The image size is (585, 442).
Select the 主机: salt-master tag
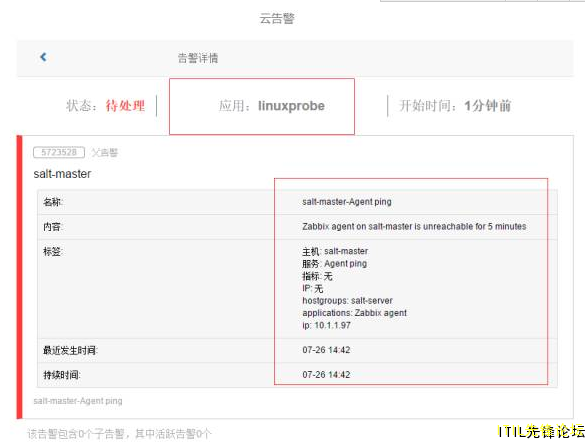[x=335, y=251]
